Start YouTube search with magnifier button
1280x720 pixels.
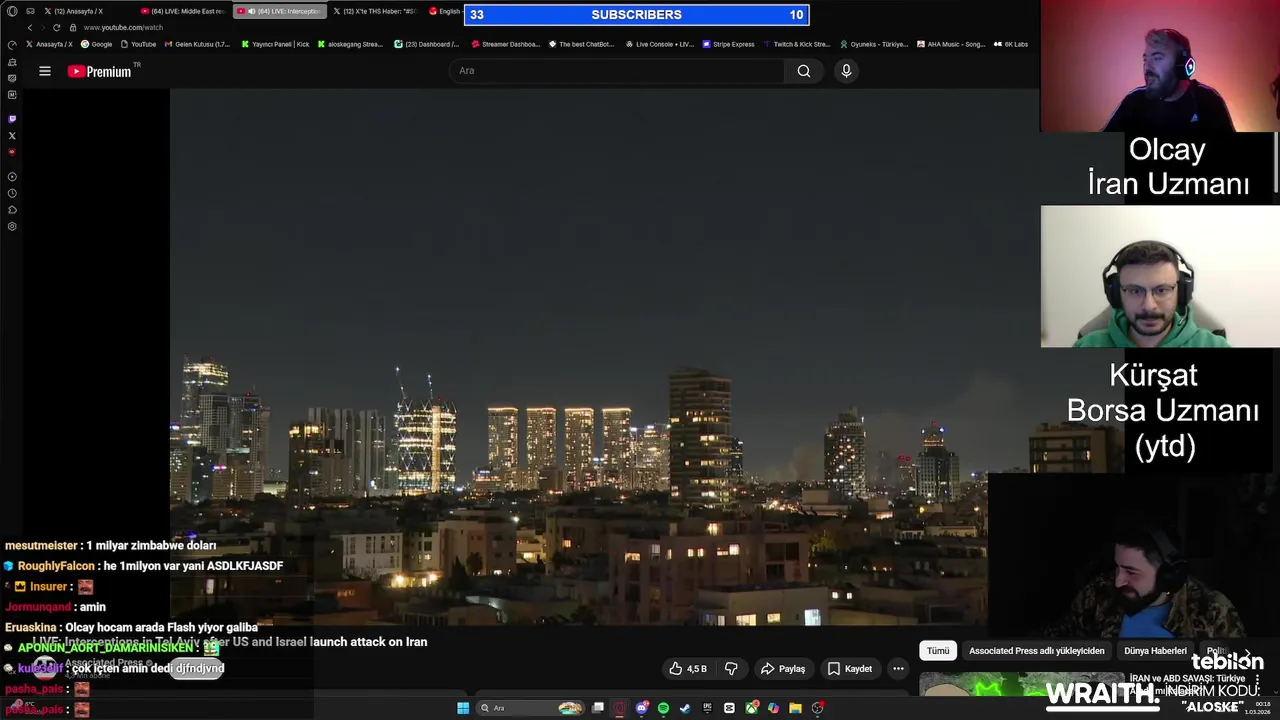[804, 71]
